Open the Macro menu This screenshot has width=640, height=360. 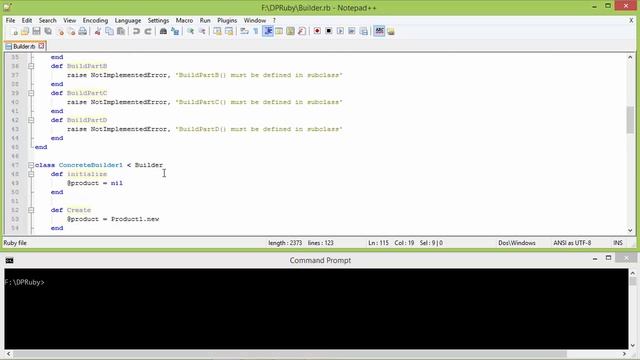(x=184, y=20)
